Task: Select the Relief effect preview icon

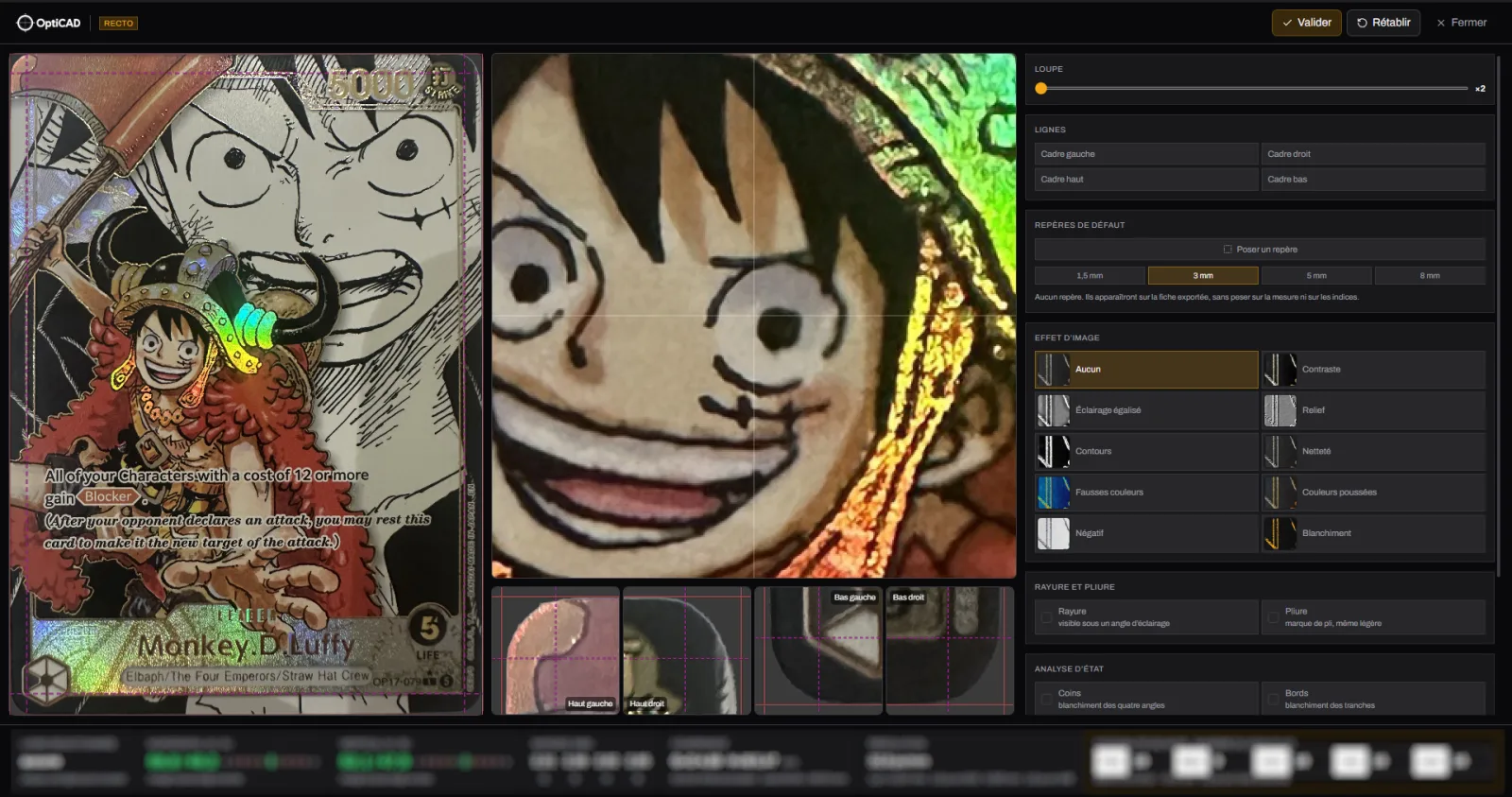Action: pyautogui.click(x=1280, y=410)
